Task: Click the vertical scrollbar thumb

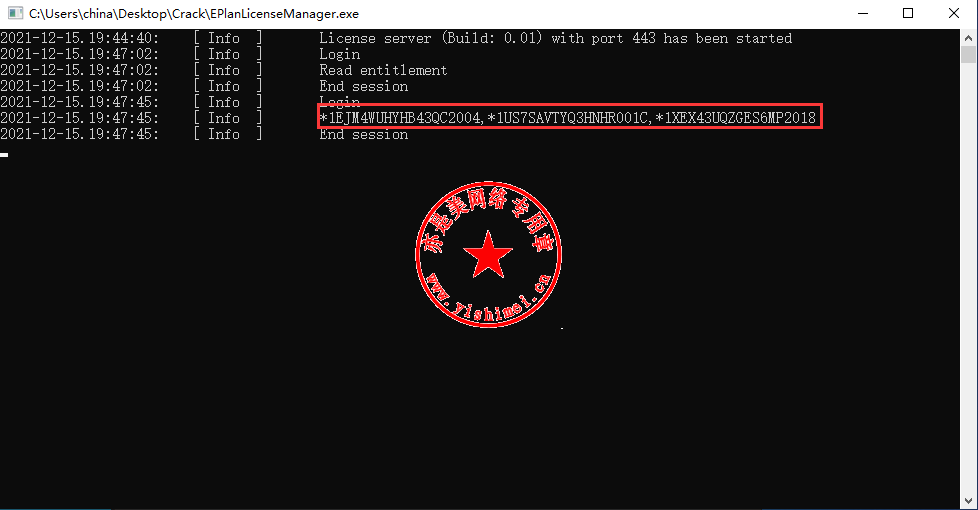Action: click(x=968, y=54)
